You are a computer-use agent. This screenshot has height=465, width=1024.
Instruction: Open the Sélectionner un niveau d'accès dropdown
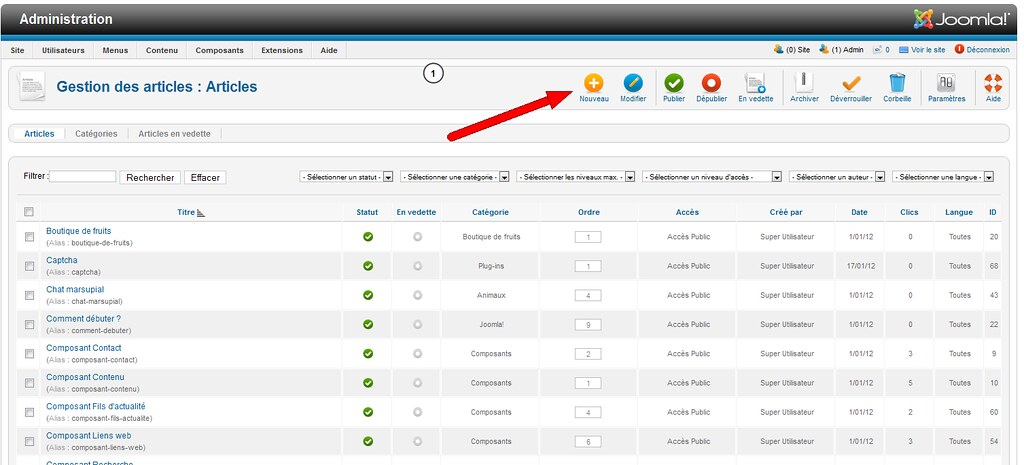pyautogui.click(x=712, y=177)
